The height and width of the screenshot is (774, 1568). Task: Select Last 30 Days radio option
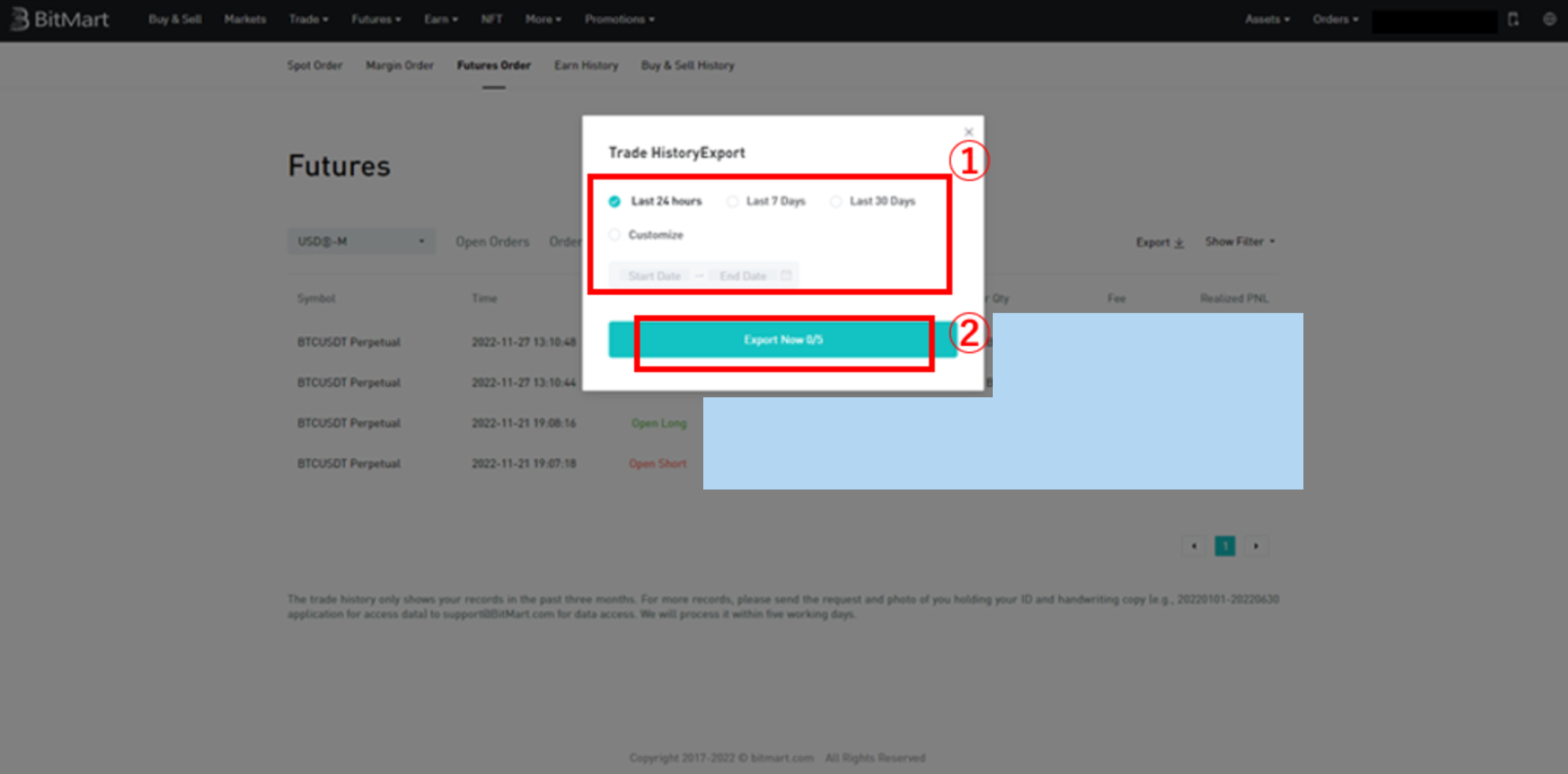pos(873,201)
